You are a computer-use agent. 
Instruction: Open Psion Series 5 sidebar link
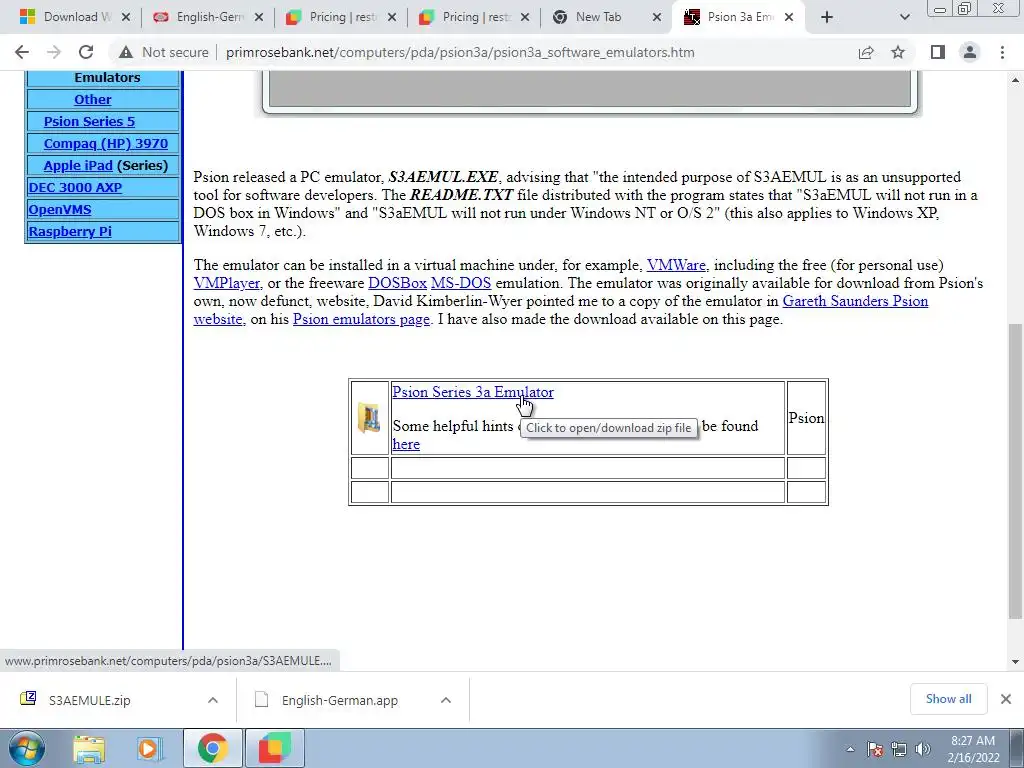pyautogui.click(x=89, y=121)
